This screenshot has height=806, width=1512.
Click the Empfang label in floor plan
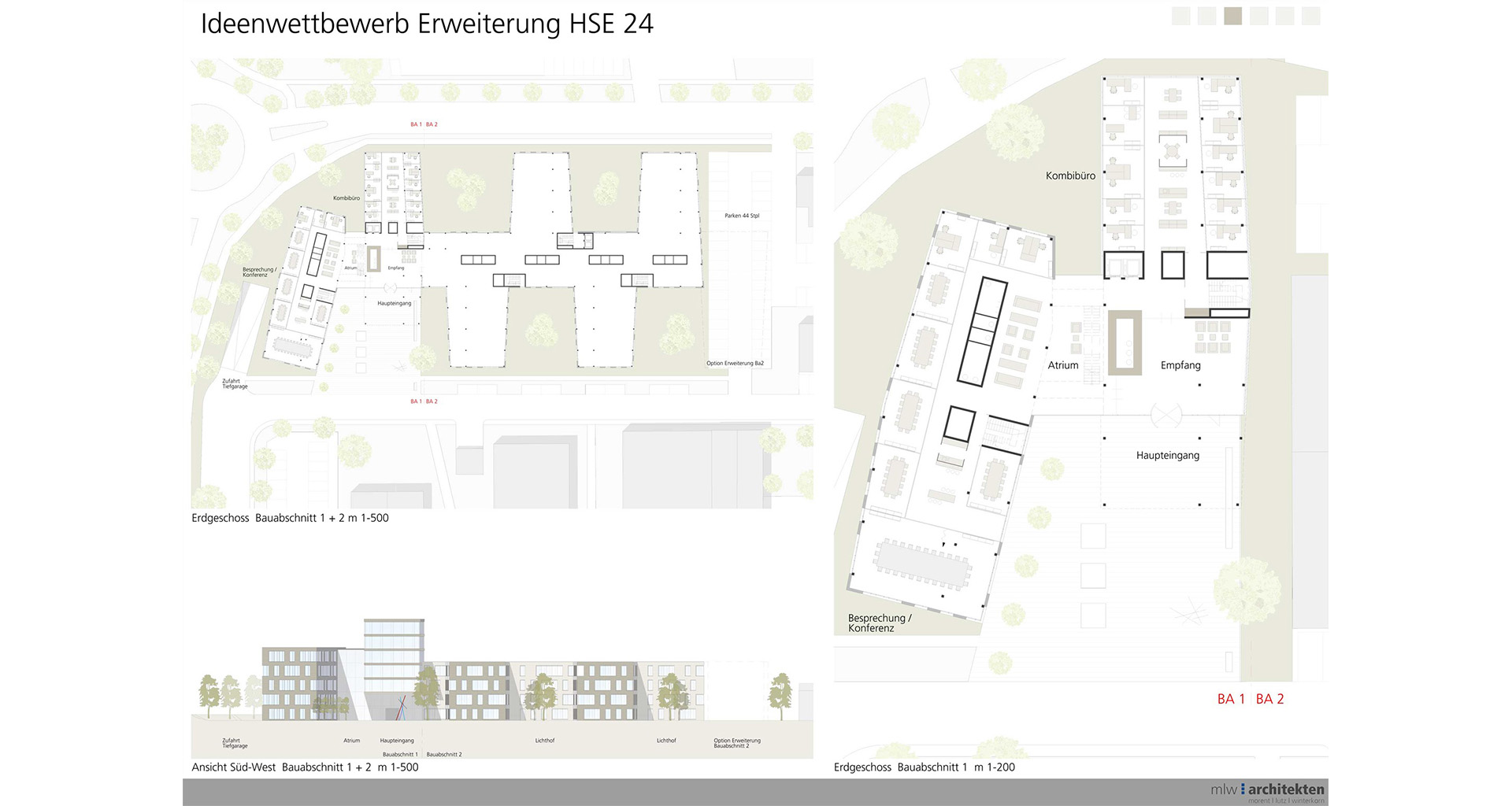[1180, 365]
